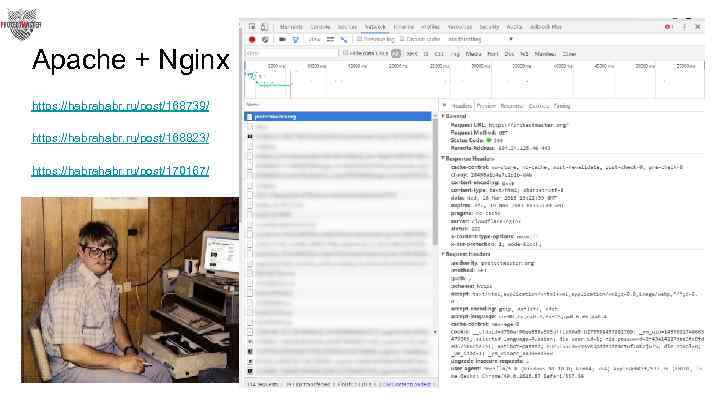
Task: Click the Remote Address value text
Action: 524,148
